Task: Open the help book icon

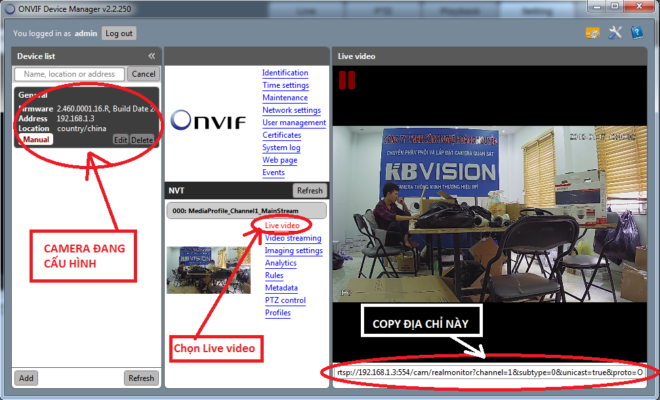Action: point(637,32)
